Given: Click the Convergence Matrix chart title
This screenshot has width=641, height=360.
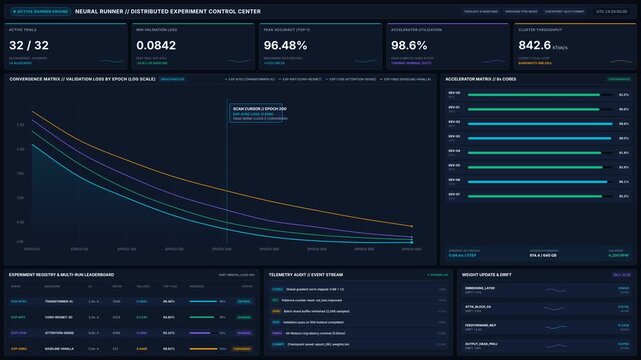Looking at the screenshot, I should [x=82, y=79].
